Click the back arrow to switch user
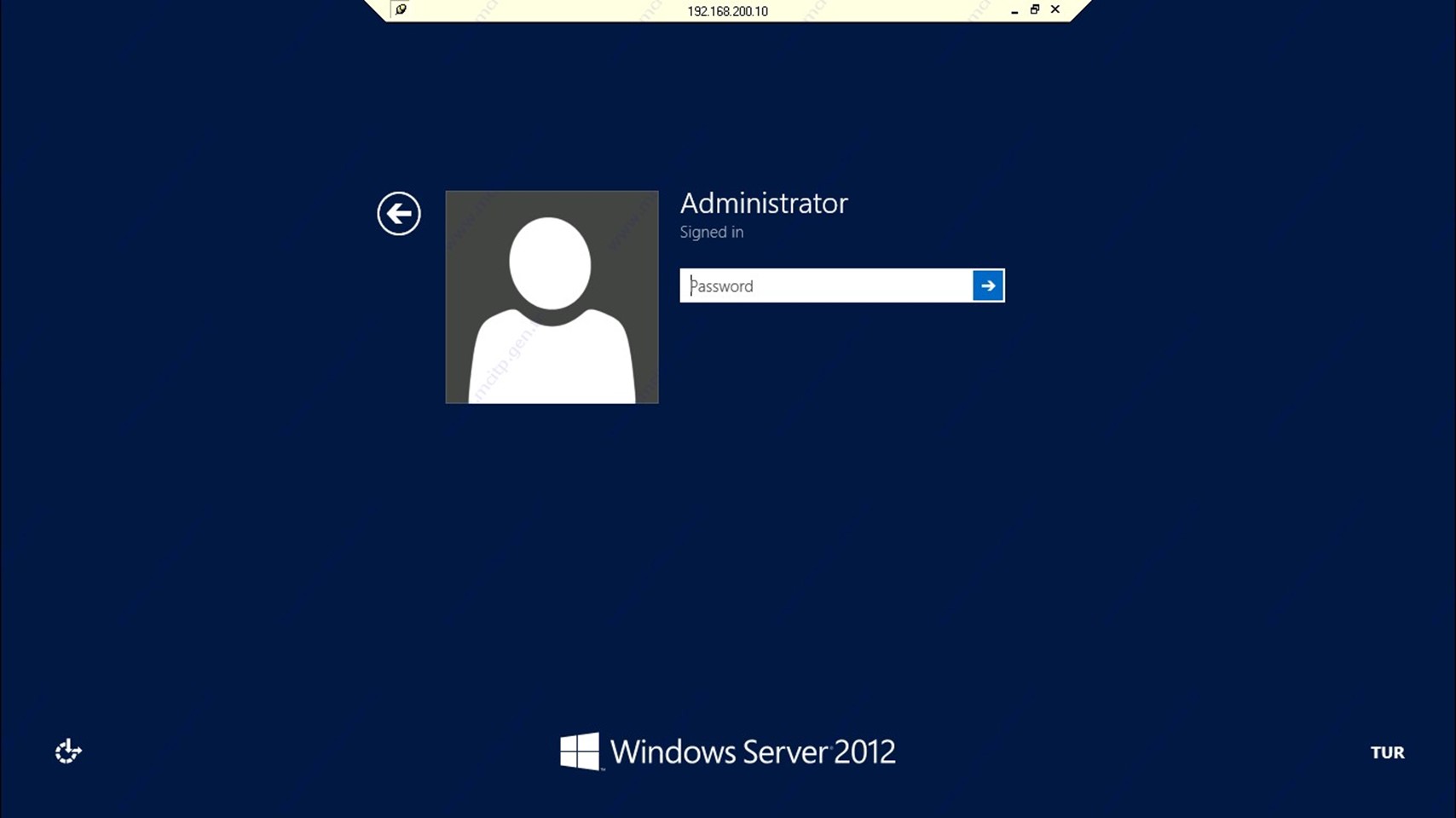This screenshot has height=818, width=1456. (399, 213)
